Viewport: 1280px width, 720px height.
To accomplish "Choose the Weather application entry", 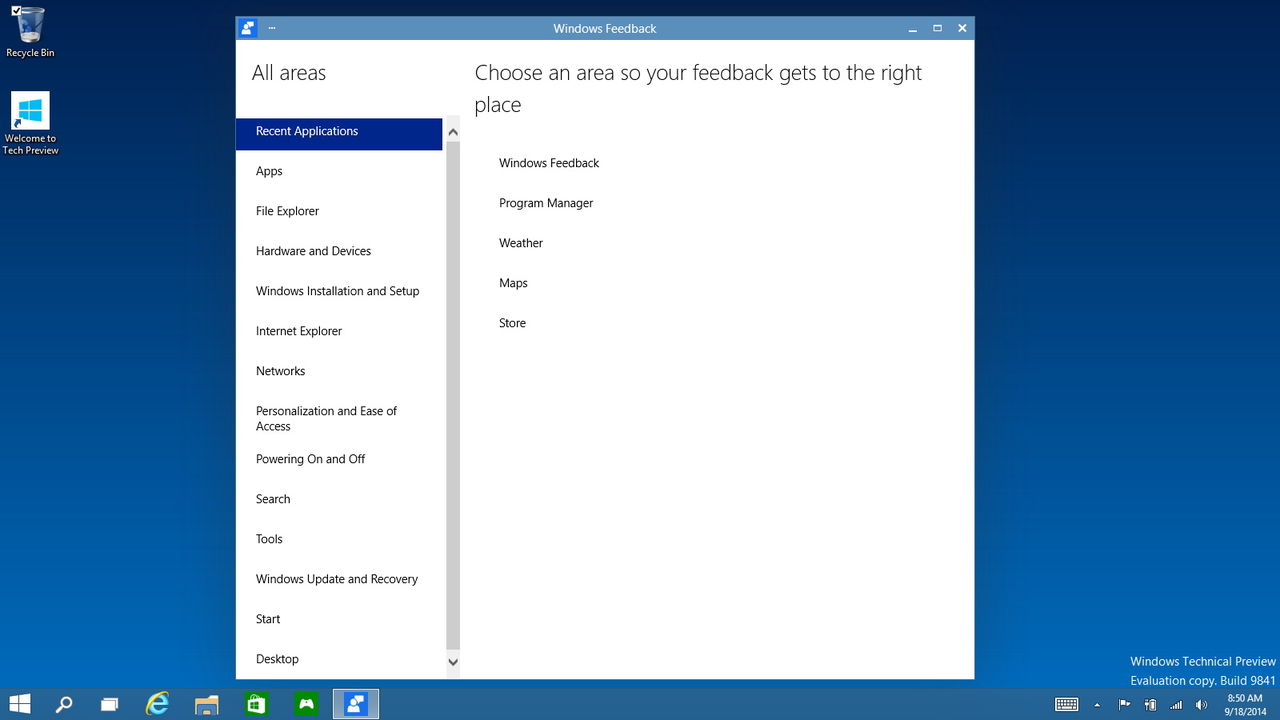I will pyautogui.click(x=521, y=243).
